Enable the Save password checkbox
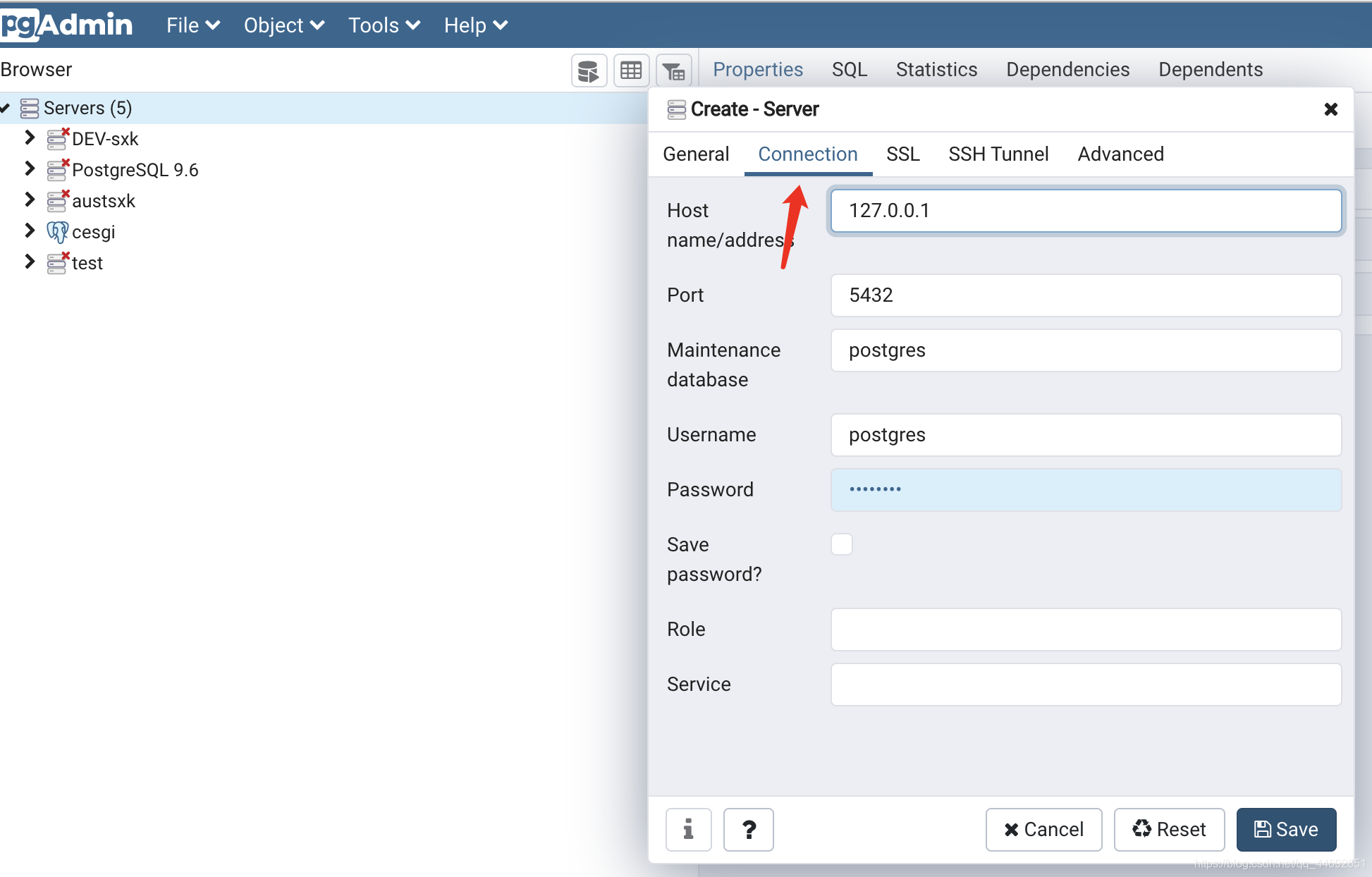 pyautogui.click(x=842, y=544)
